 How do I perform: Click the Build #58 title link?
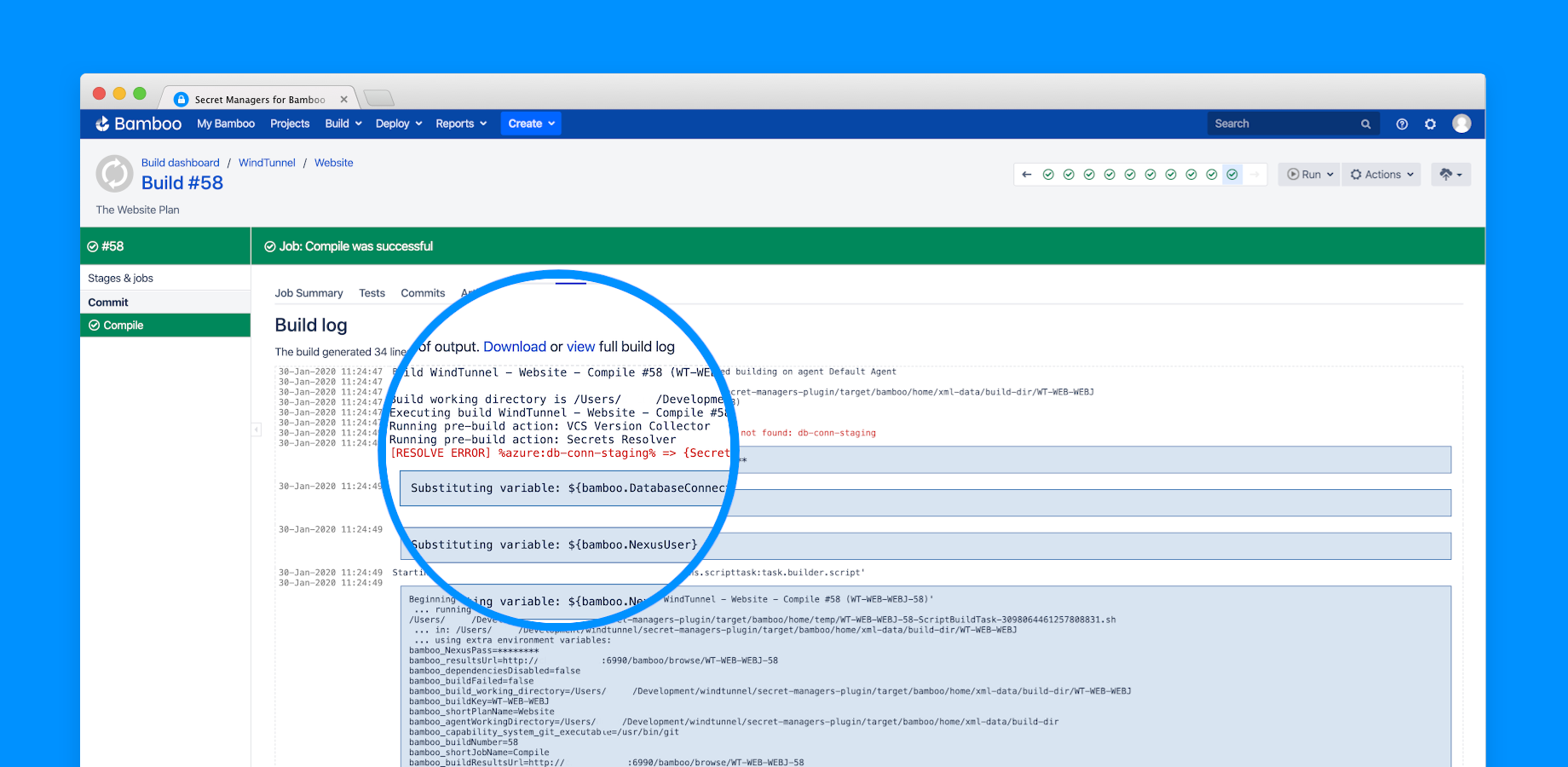pyautogui.click(x=182, y=183)
